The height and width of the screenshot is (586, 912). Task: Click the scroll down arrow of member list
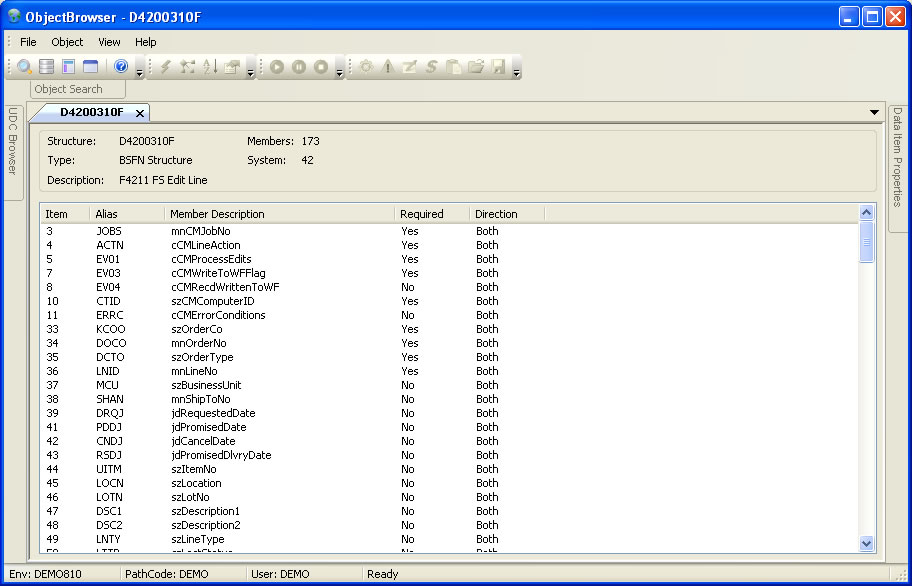point(867,543)
